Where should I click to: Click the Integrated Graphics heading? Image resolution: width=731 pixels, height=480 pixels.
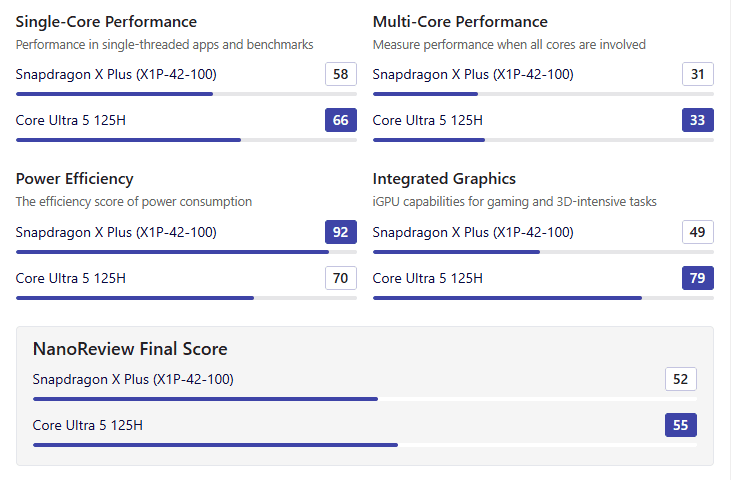point(444,179)
